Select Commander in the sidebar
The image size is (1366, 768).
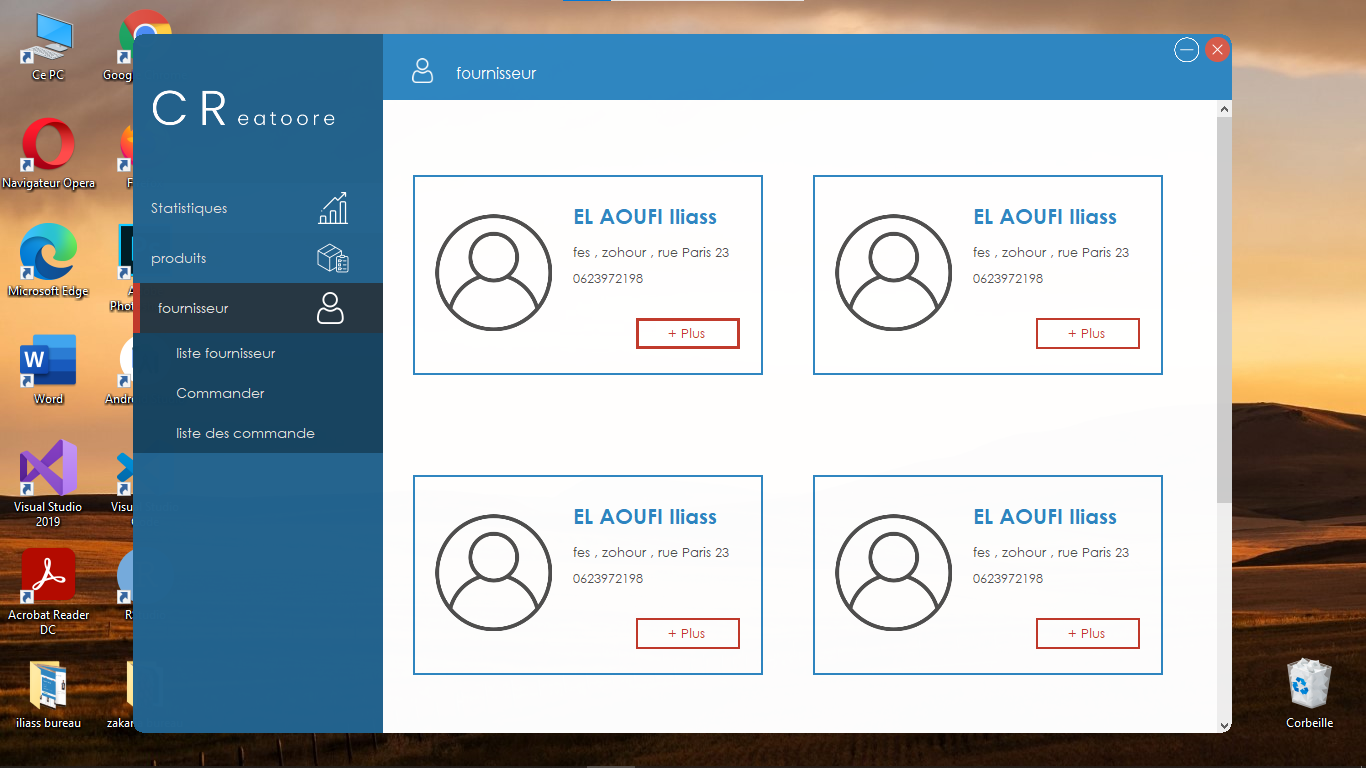click(x=220, y=393)
